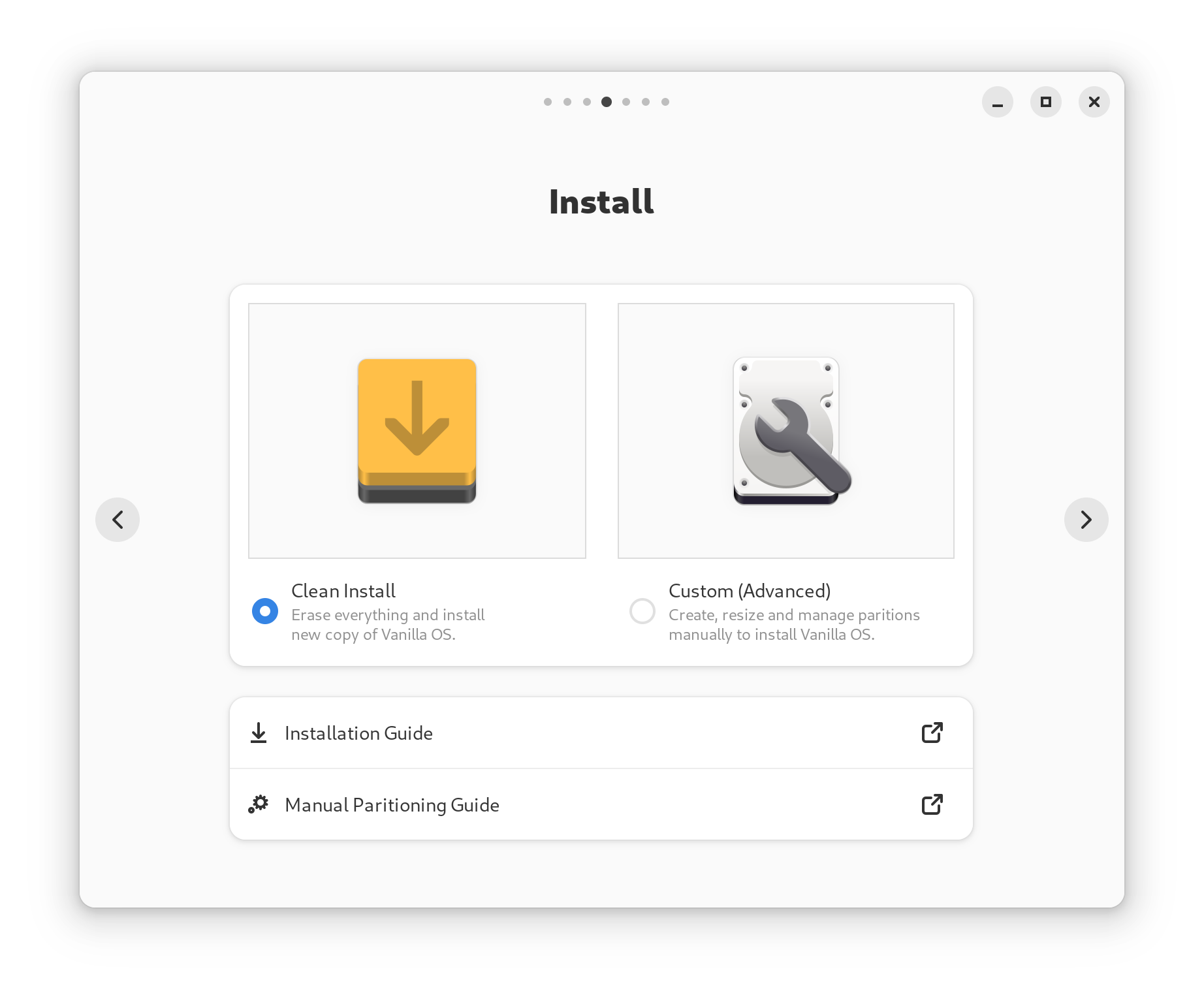
Task: Click the download icon beside Installation Guide
Action: point(259,733)
